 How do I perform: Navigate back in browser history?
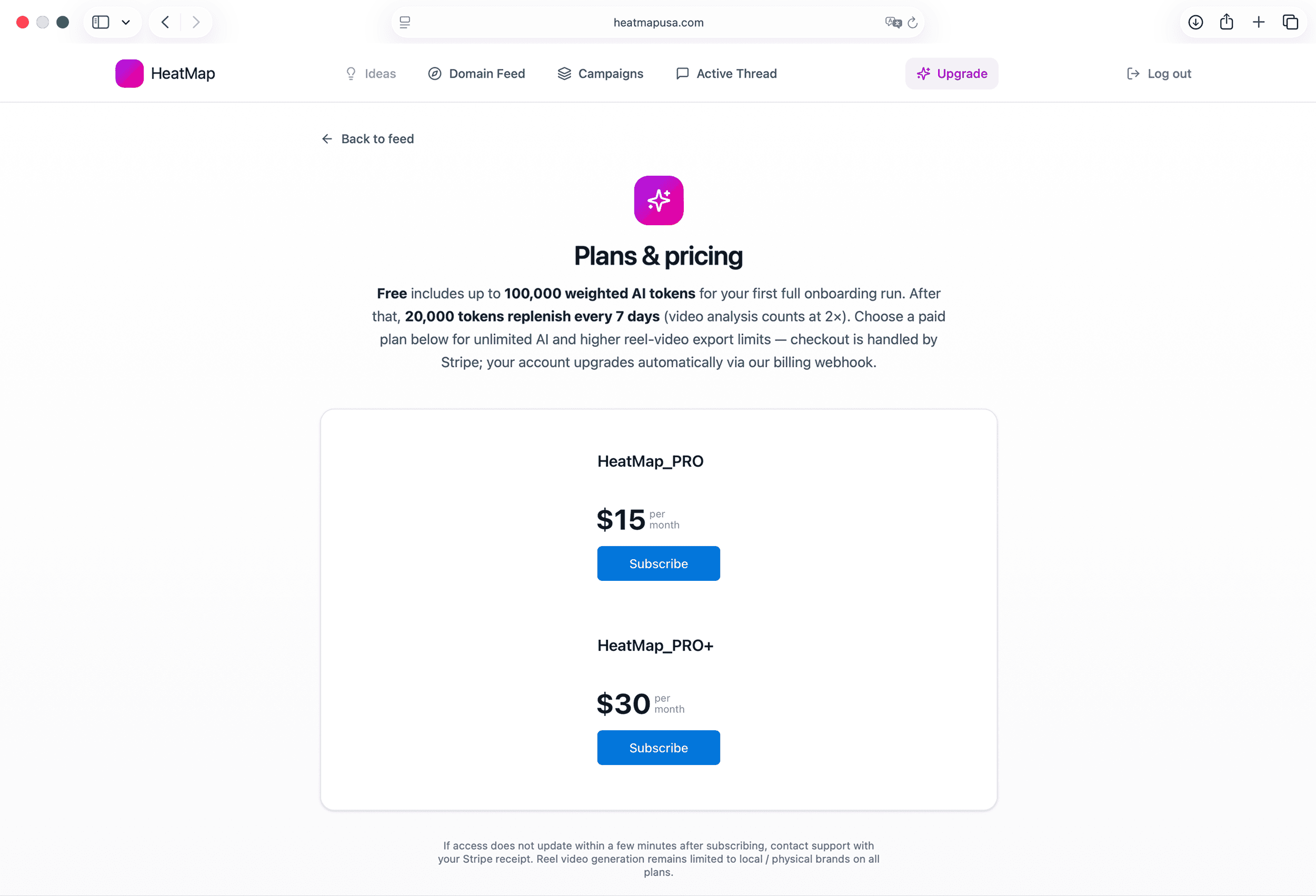tap(165, 22)
